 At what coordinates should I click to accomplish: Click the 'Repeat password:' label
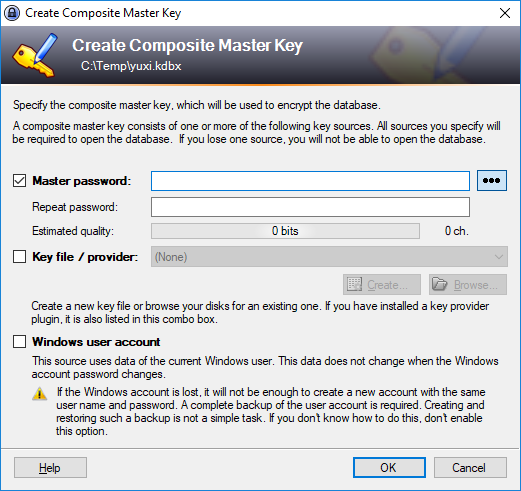pyautogui.click(x=75, y=207)
